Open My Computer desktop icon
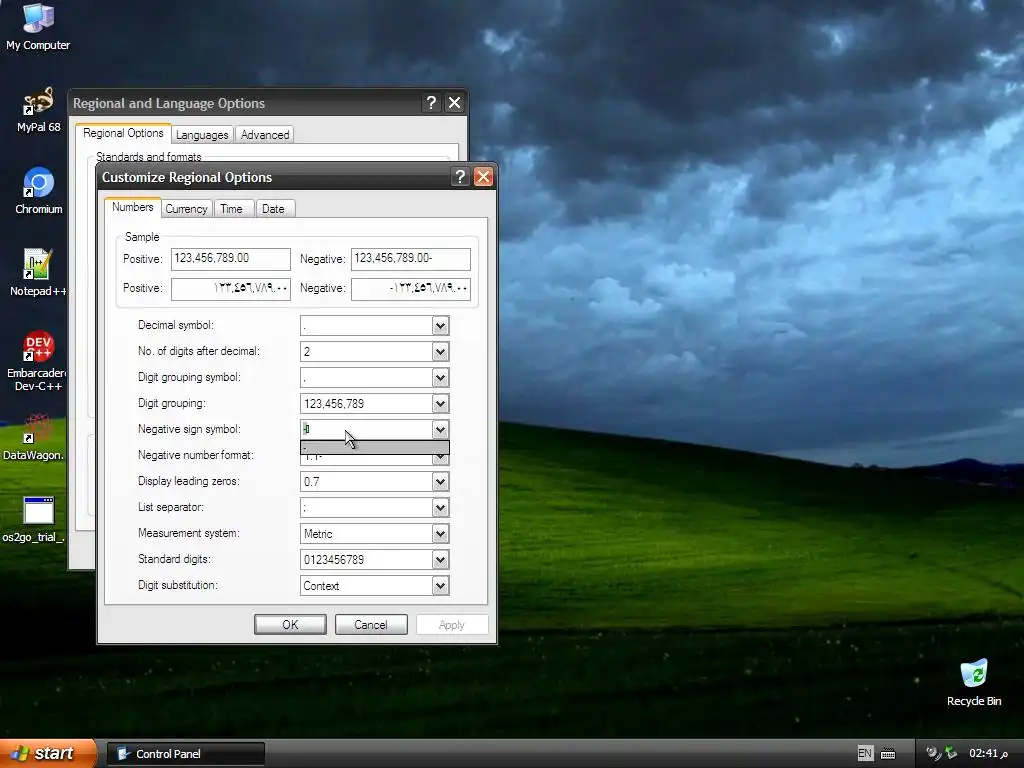 38,26
